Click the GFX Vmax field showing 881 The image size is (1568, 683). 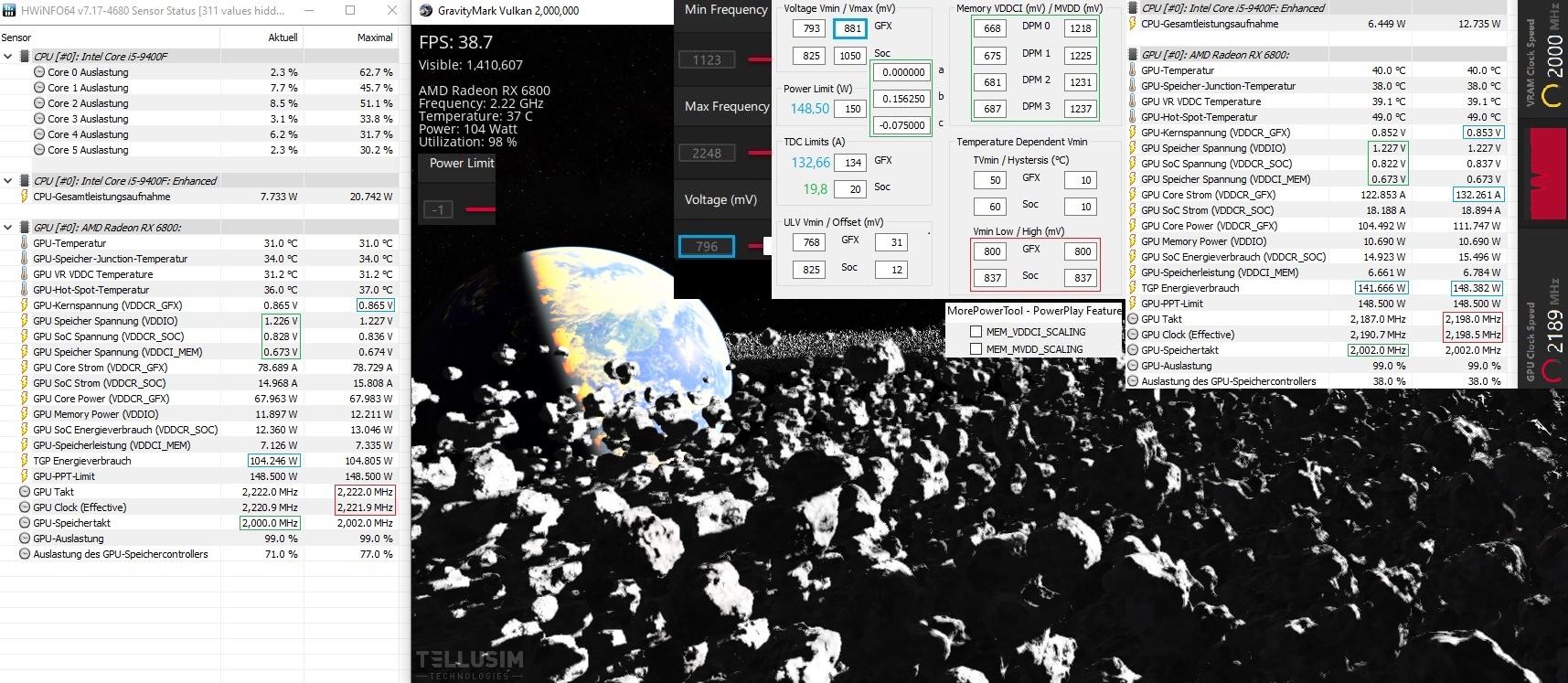click(x=851, y=28)
